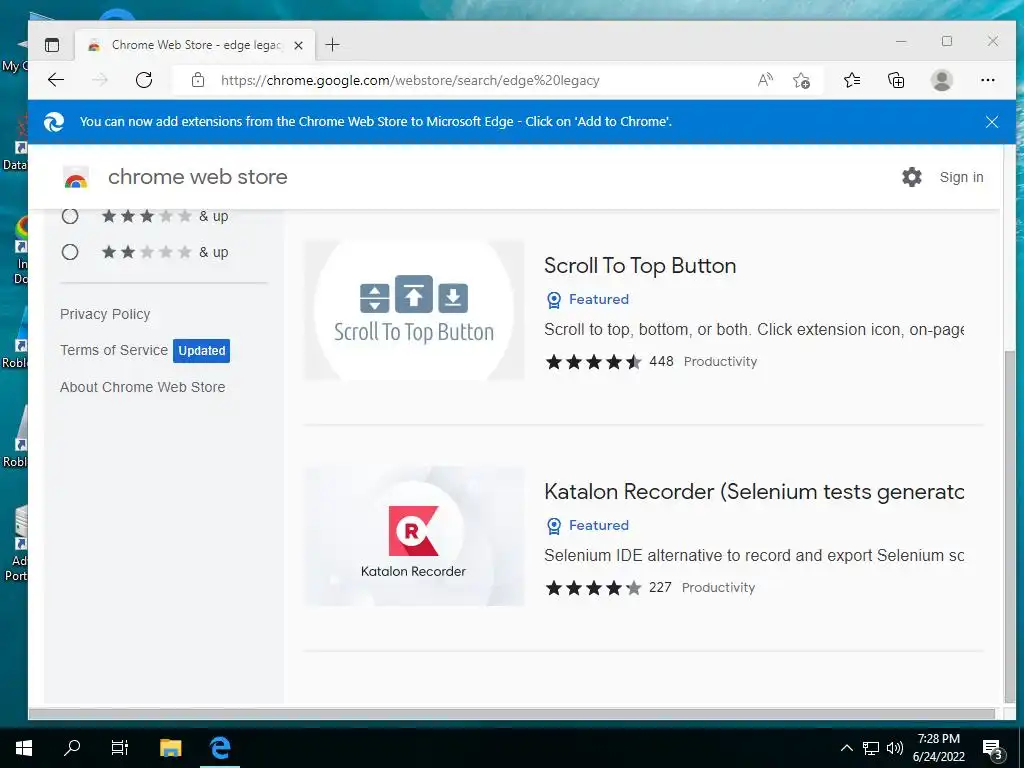Open the Katalon Recorder thumbnail image

tap(414, 536)
